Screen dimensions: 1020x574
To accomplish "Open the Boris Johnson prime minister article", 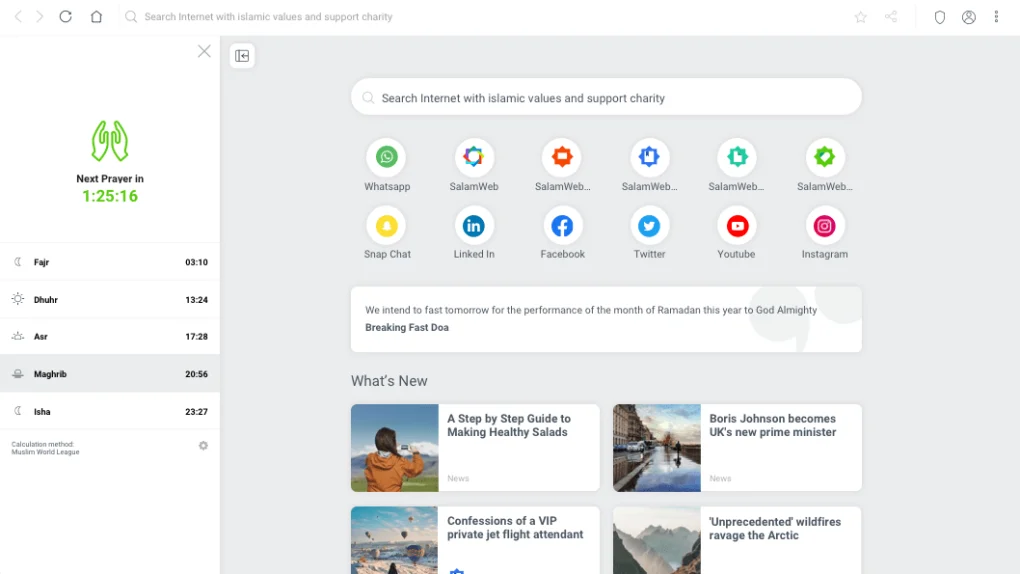I will (772, 426).
